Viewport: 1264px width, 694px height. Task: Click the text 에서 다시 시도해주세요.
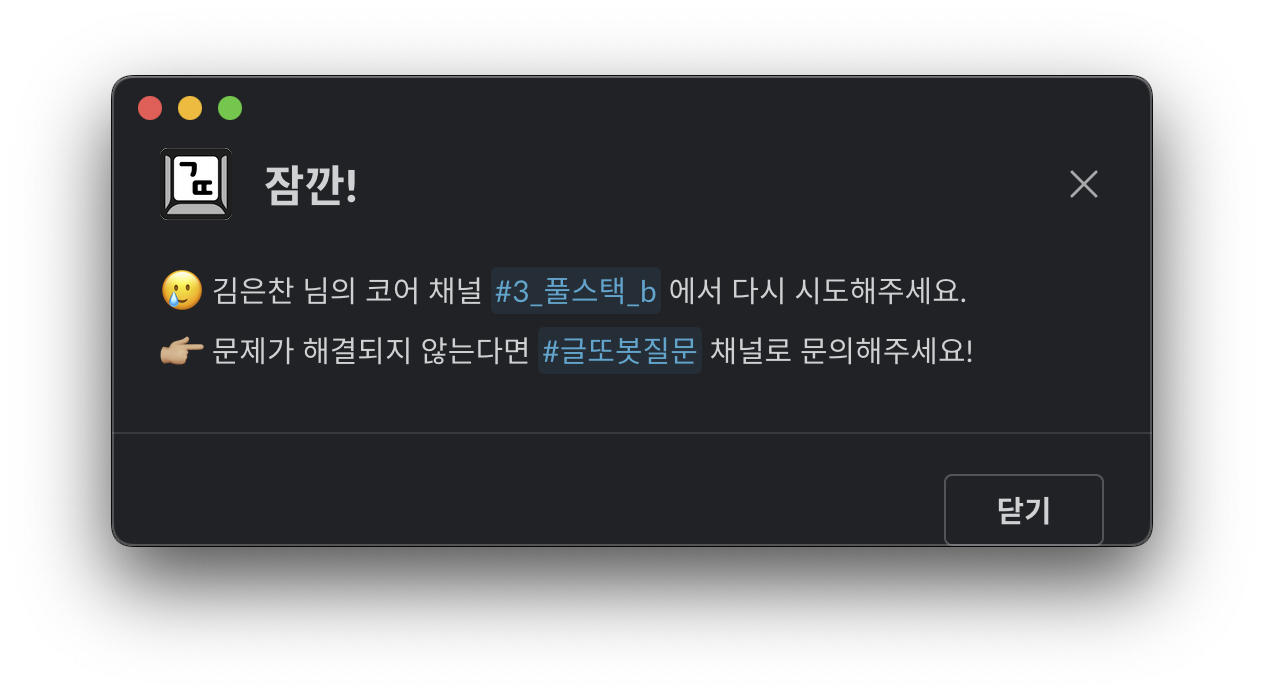(x=817, y=291)
